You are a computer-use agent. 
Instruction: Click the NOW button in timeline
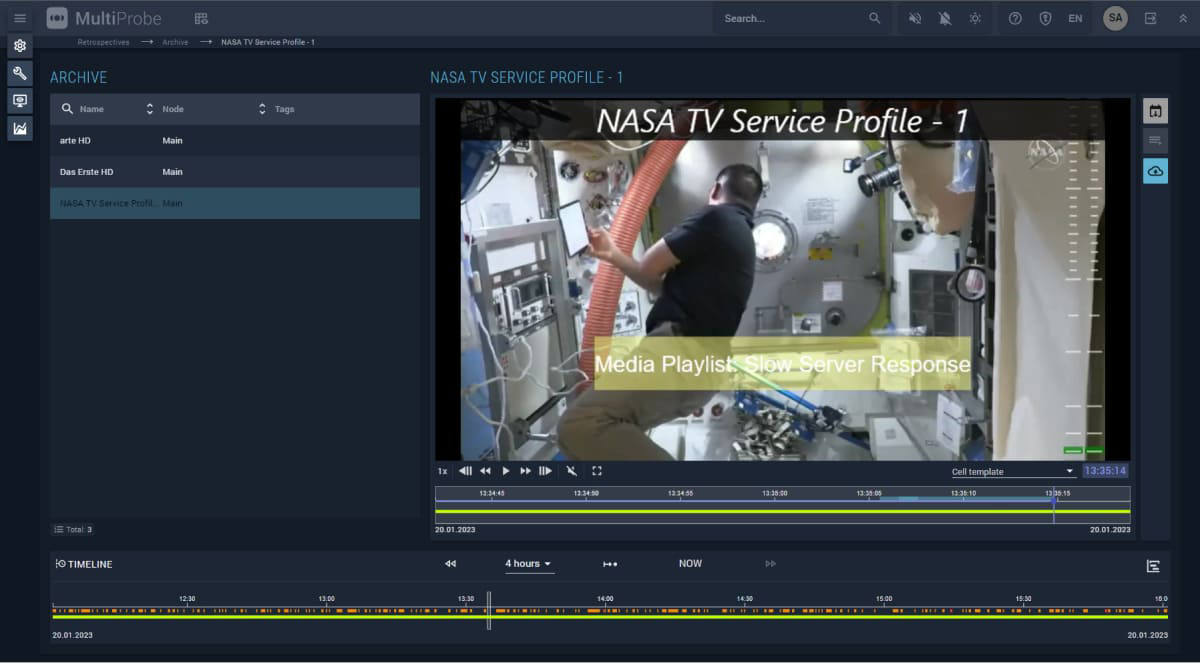690,564
